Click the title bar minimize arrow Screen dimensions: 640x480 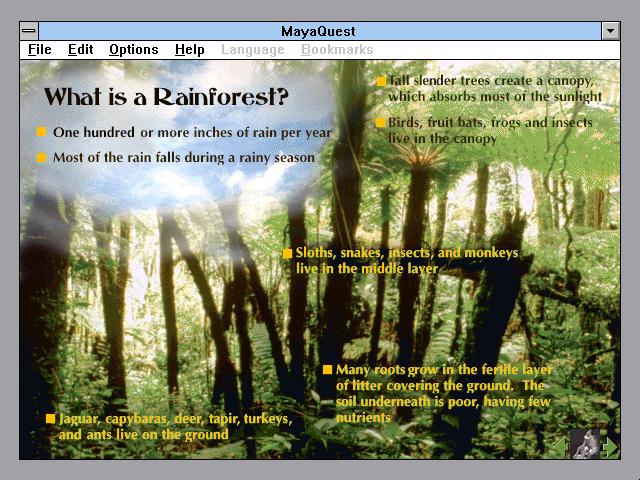pyautogui.click(x=611, y=31)
